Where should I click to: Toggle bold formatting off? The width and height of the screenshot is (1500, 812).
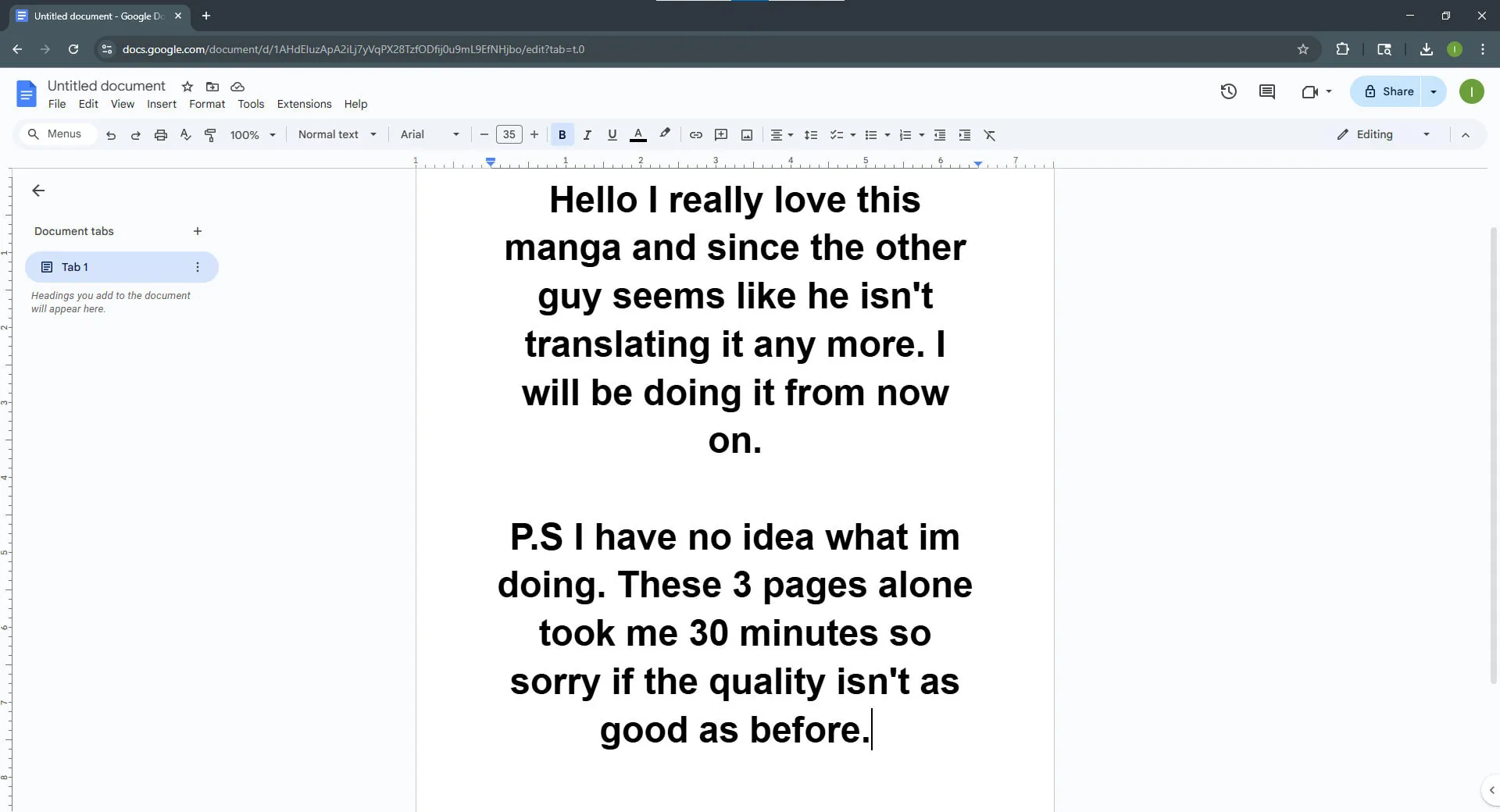pyautogui.click(x=562, y=134)
